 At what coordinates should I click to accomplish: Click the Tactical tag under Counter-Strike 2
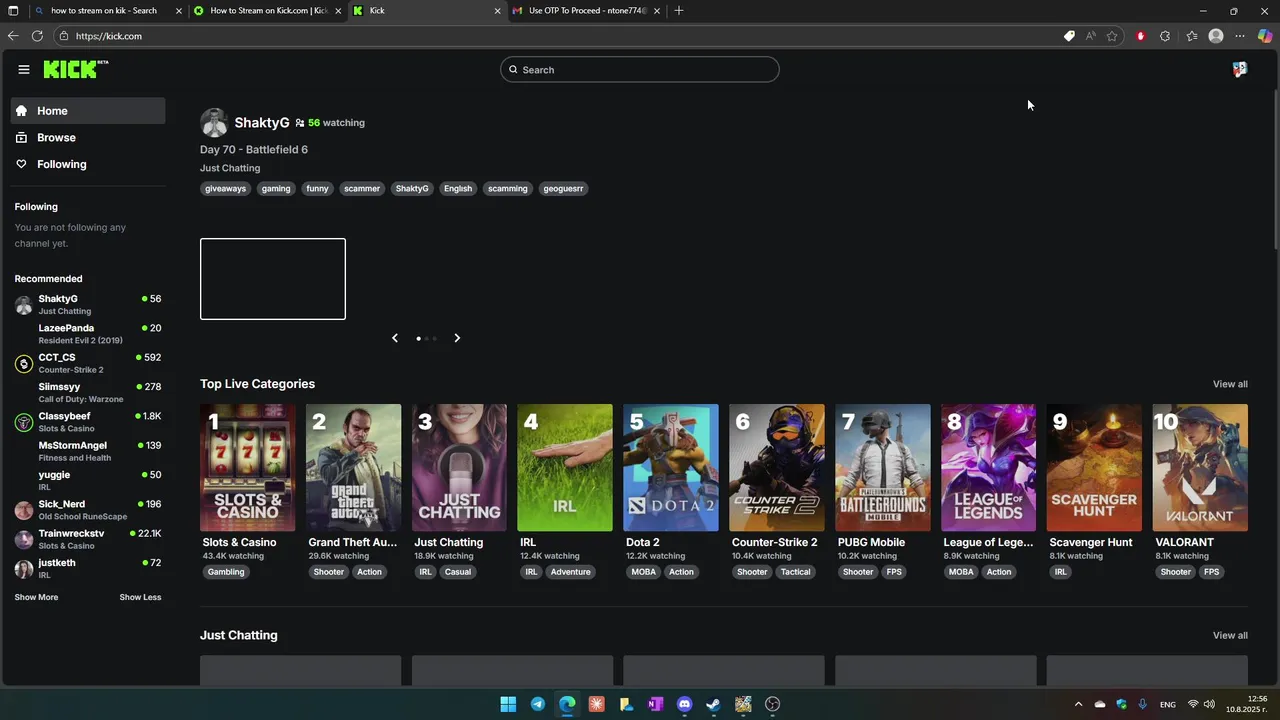point(796,572)
